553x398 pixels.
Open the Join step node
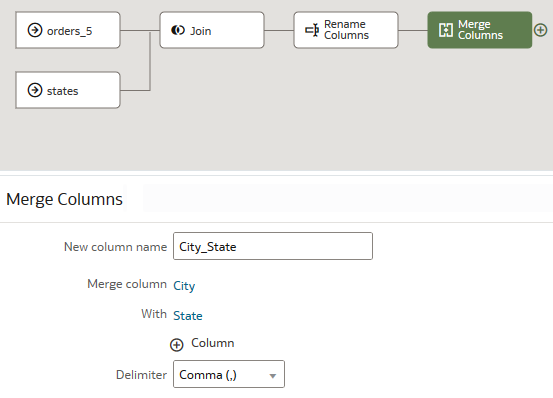(212, 30)
